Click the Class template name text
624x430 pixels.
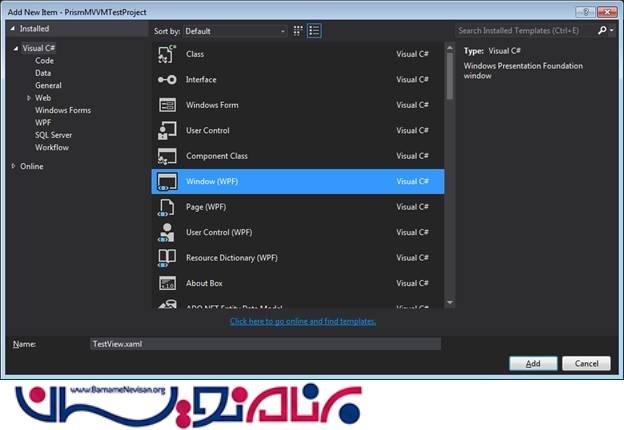pos(195,54)
